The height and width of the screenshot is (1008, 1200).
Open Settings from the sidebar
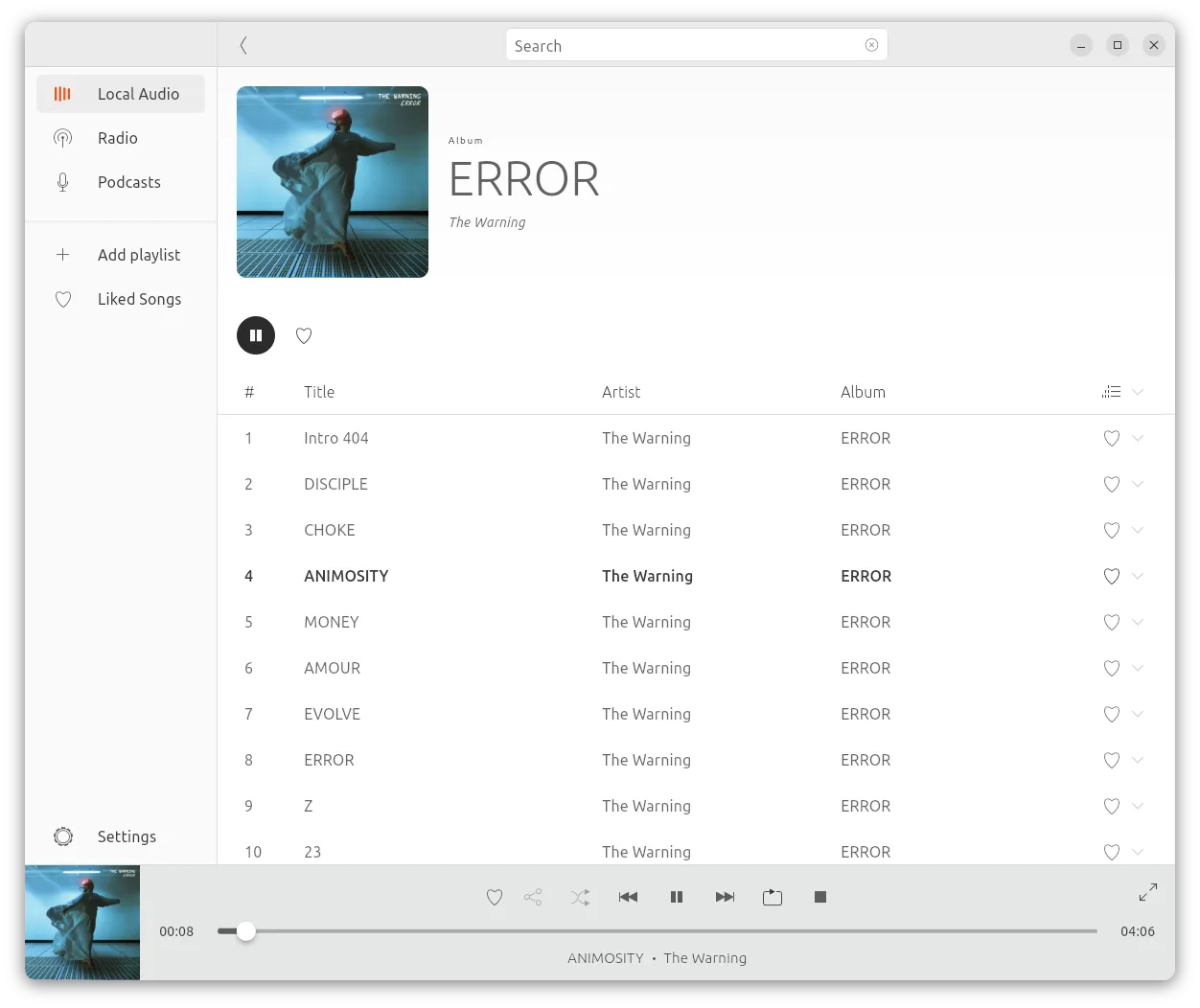pos(127,836)
